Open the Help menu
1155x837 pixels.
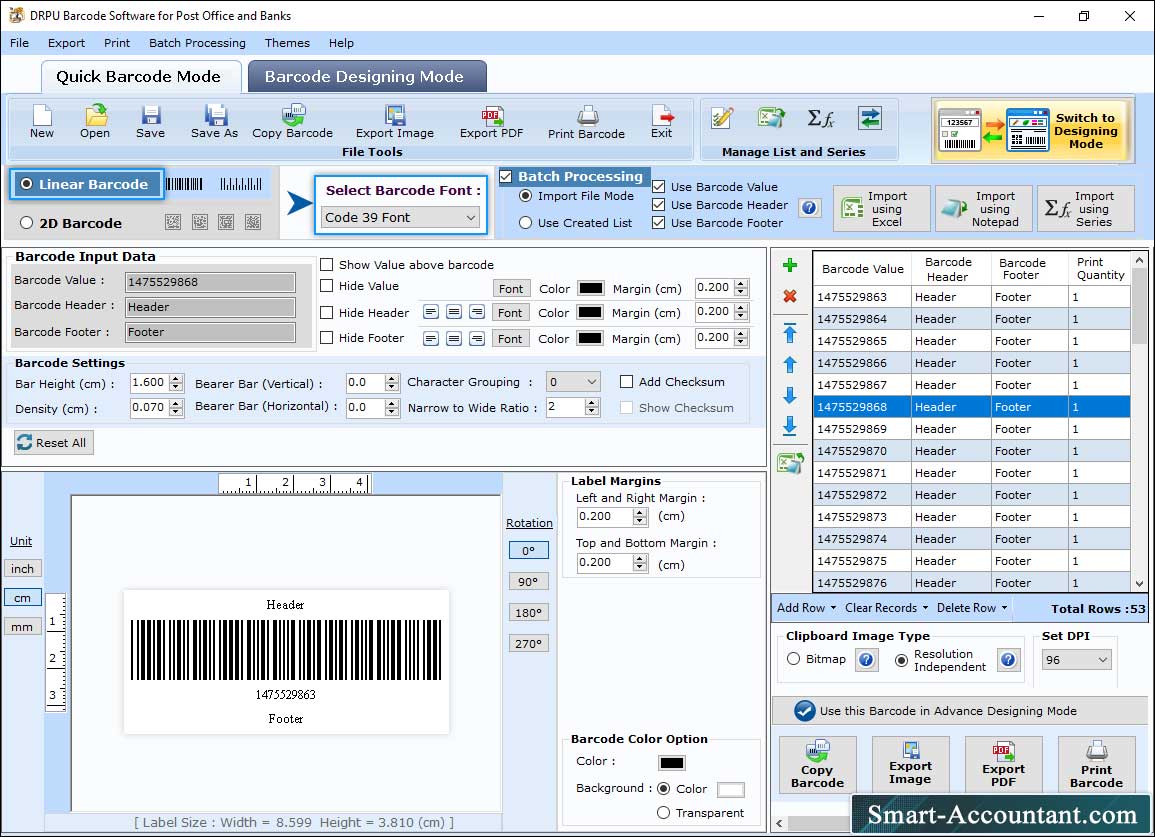pos(341,43)
